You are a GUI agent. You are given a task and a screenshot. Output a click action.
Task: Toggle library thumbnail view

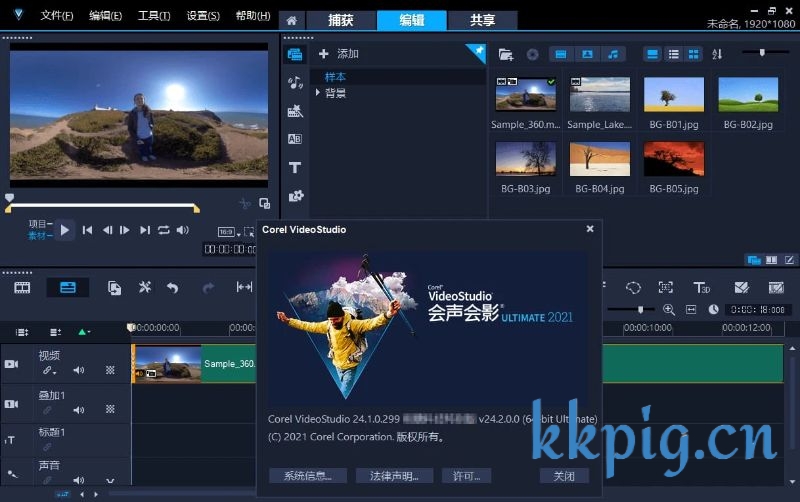coord(694,54)
